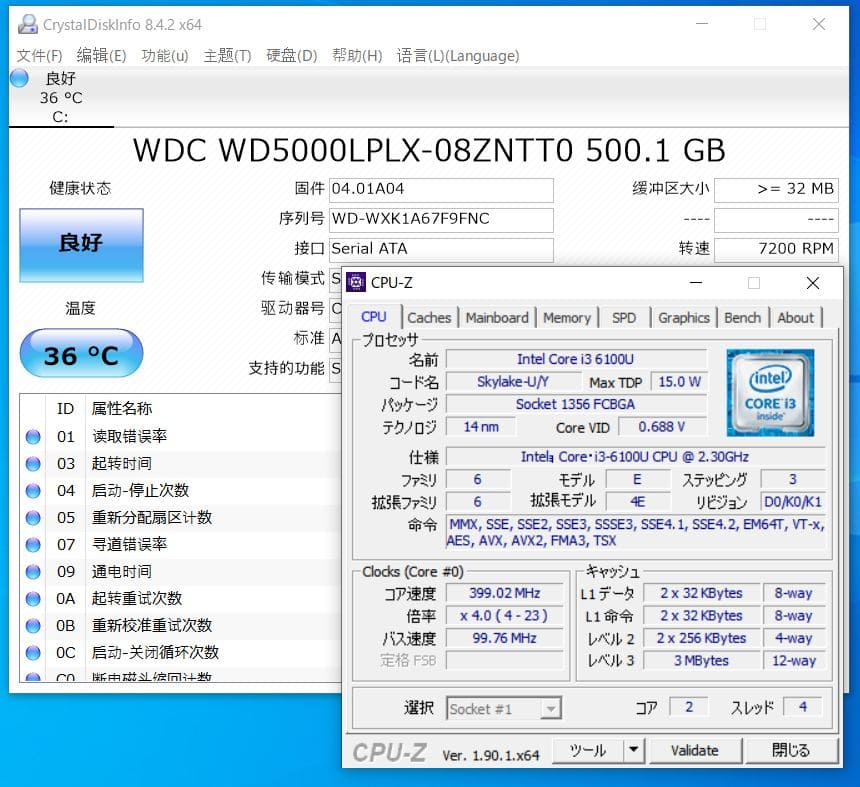The height and width of the screenshot is (787, 860).
Task: Click the 属性名称 column header
Action: pos(122,408)
